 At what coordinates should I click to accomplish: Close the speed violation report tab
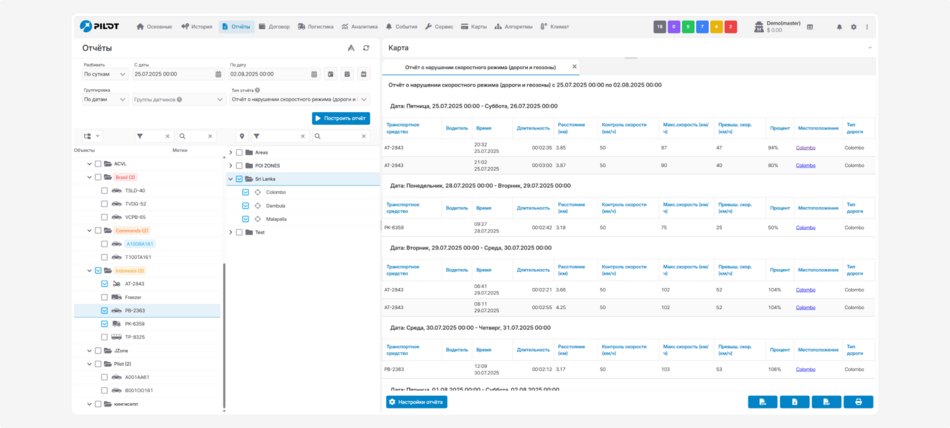574,67
